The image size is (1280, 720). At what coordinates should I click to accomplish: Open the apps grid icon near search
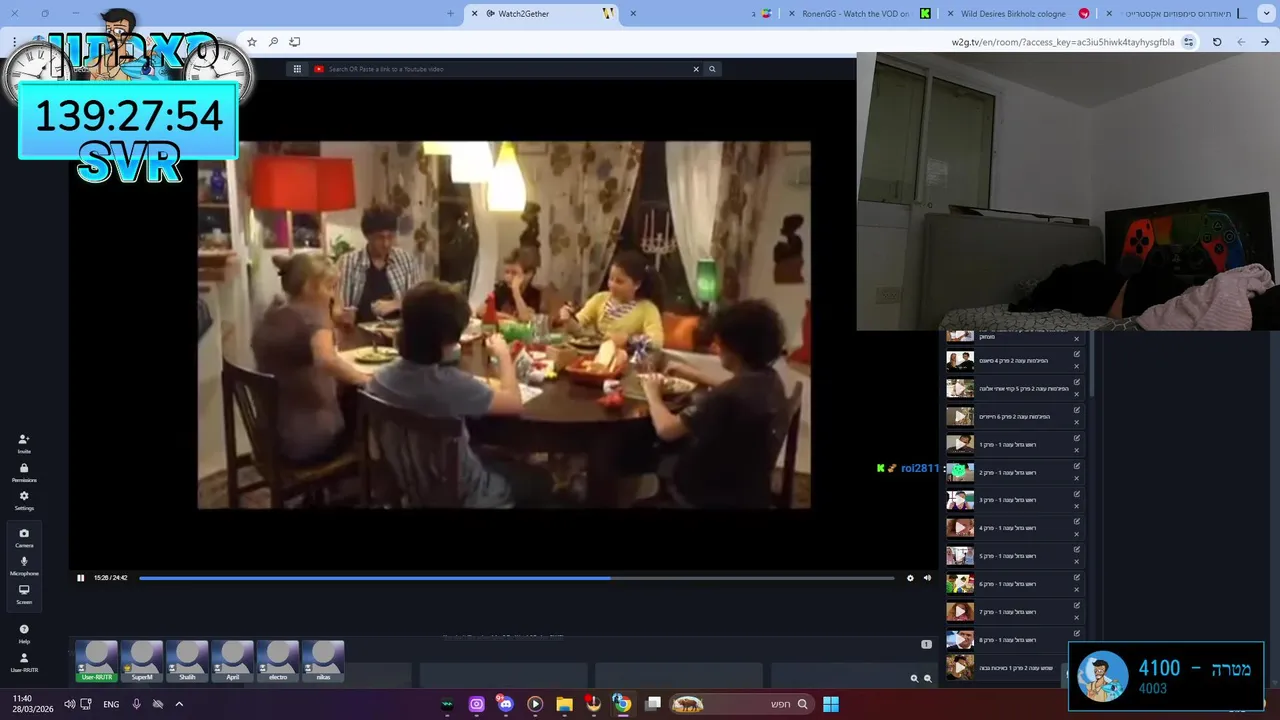tap(297, 69)
